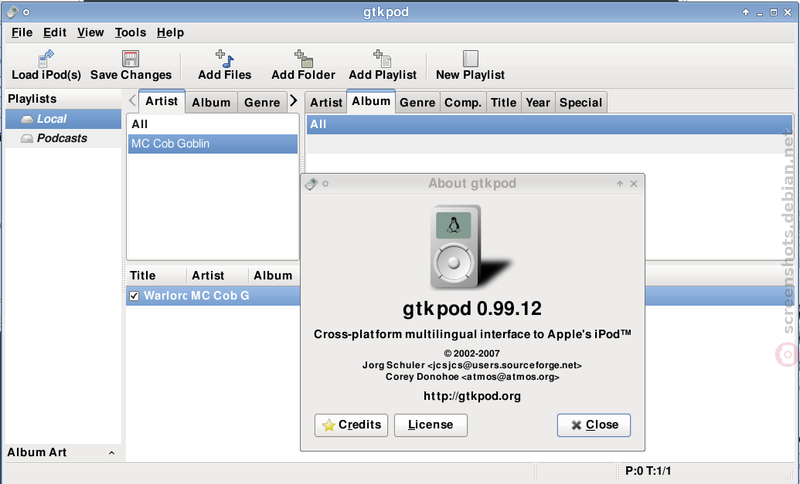Select the Podcasts playlist
The height and width of the screenshot is (484, 800).
[x=63, y=138]
